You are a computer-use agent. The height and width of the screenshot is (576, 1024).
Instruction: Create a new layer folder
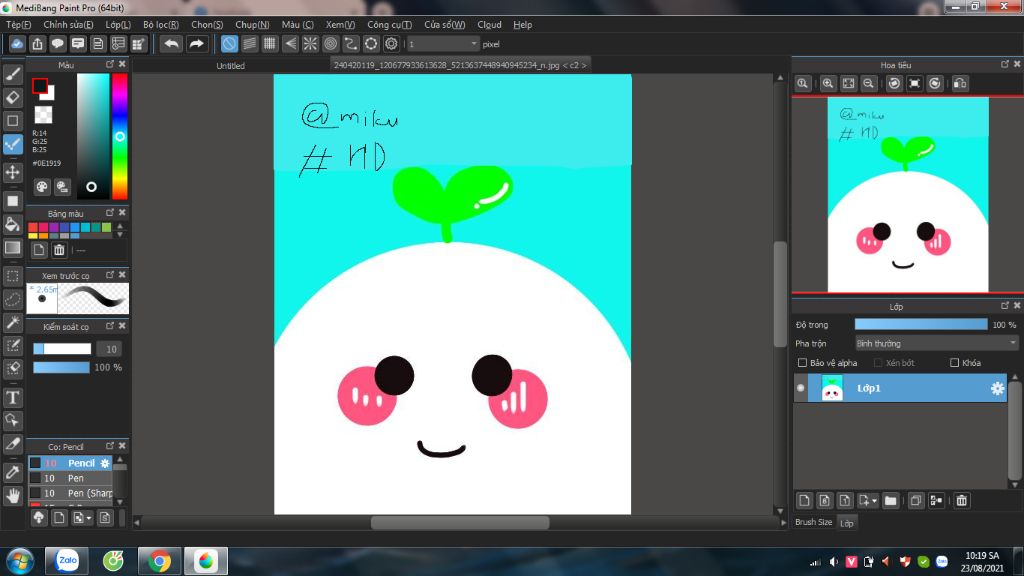(891, 501)
